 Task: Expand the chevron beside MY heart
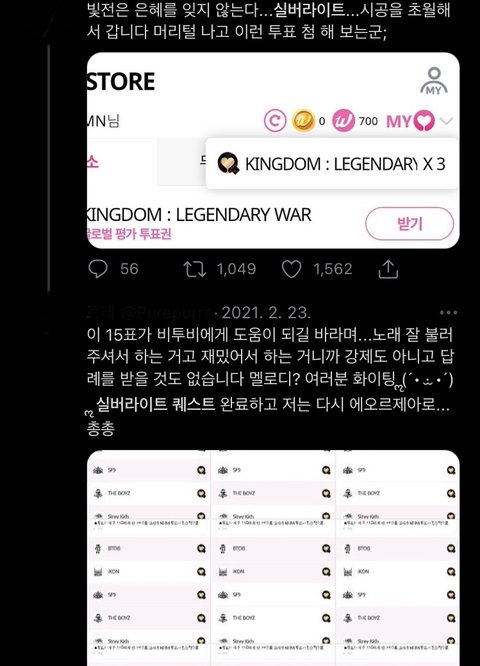coord(446,121)
